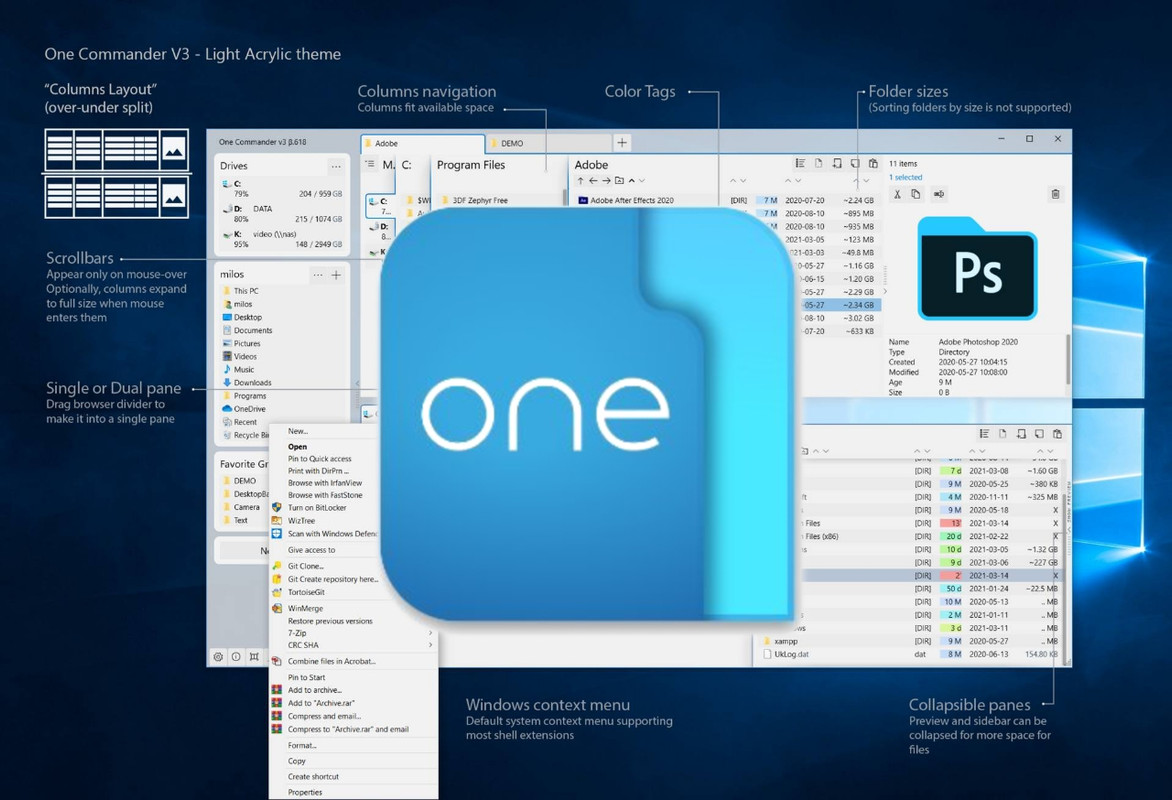This screenshot has height=800, width=1172.
Task: Collapse the sidebar with the left chevron
Action: click(x=357, y=383)
